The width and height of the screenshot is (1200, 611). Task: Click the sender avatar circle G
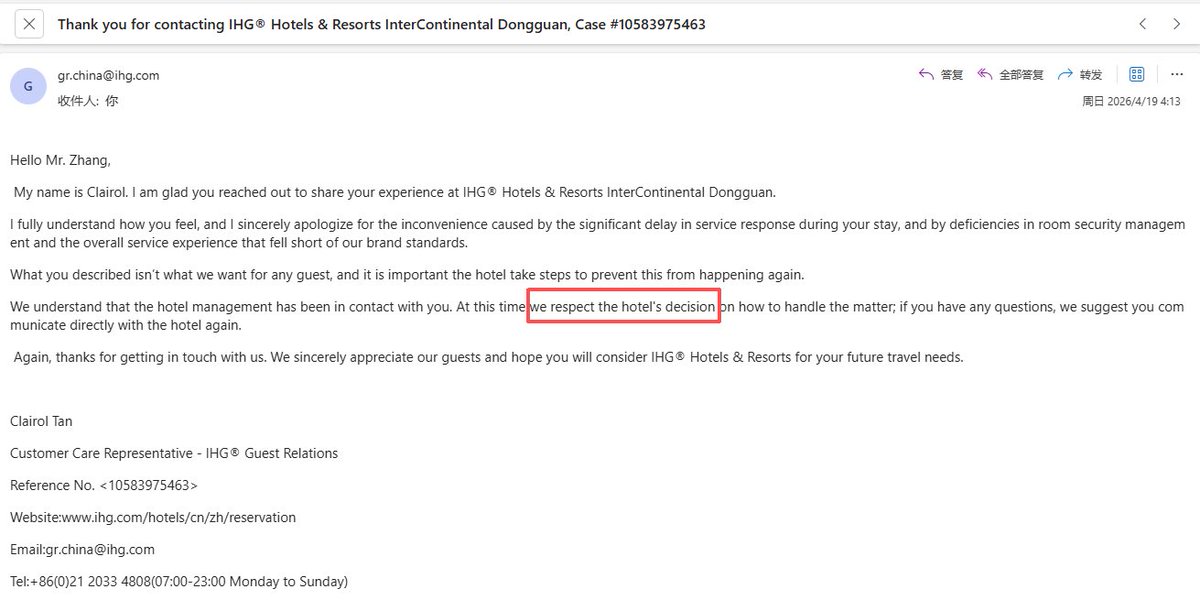[28, 86]
